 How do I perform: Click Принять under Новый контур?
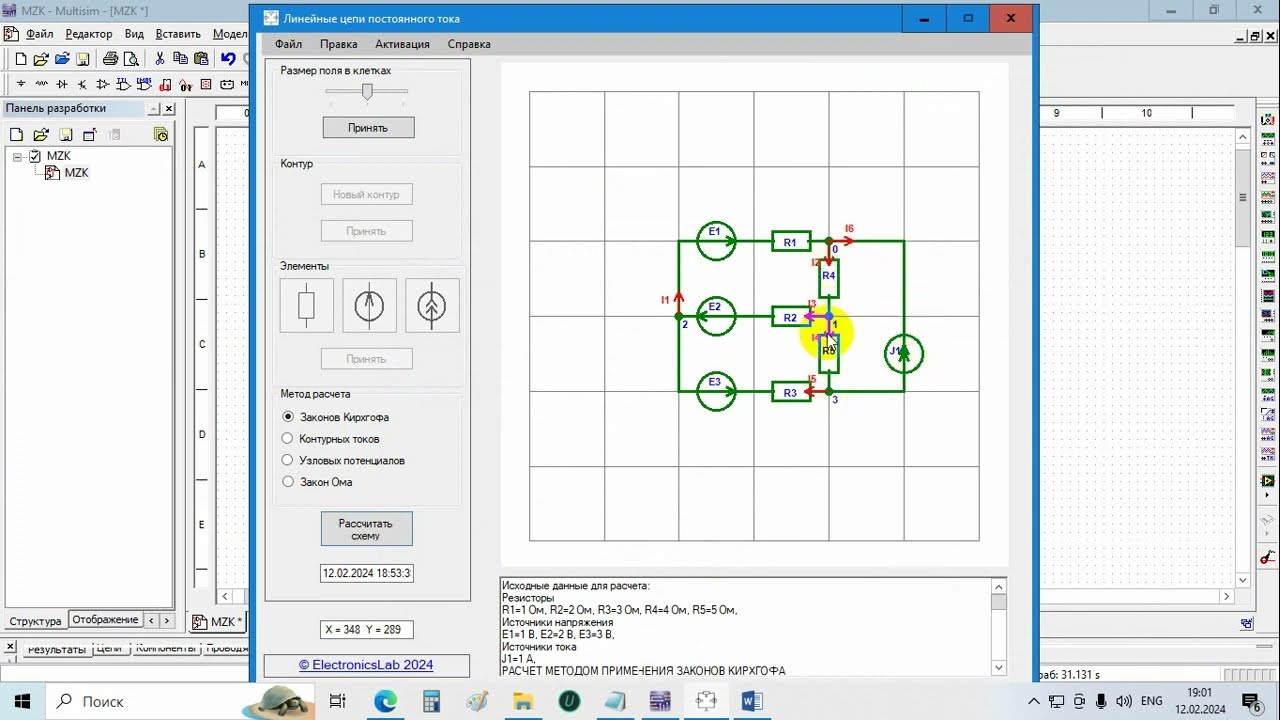coord(366,231)
